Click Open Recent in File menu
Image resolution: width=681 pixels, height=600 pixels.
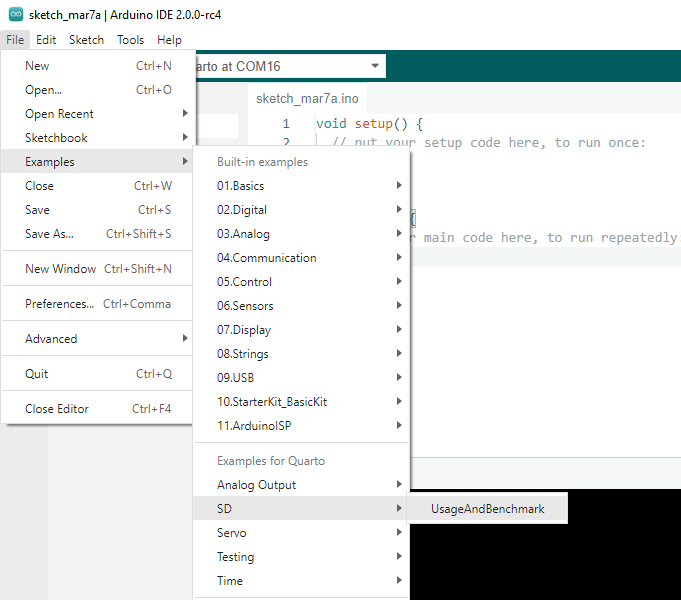click(59, 114)
